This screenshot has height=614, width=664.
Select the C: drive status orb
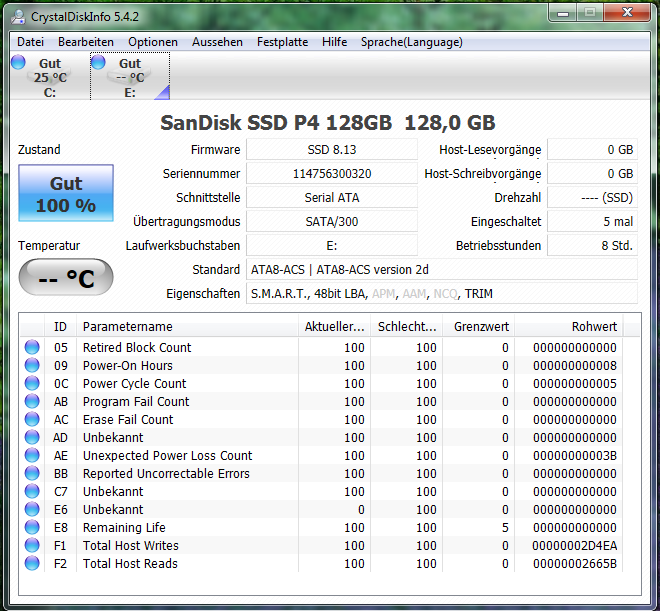[18, 62]
